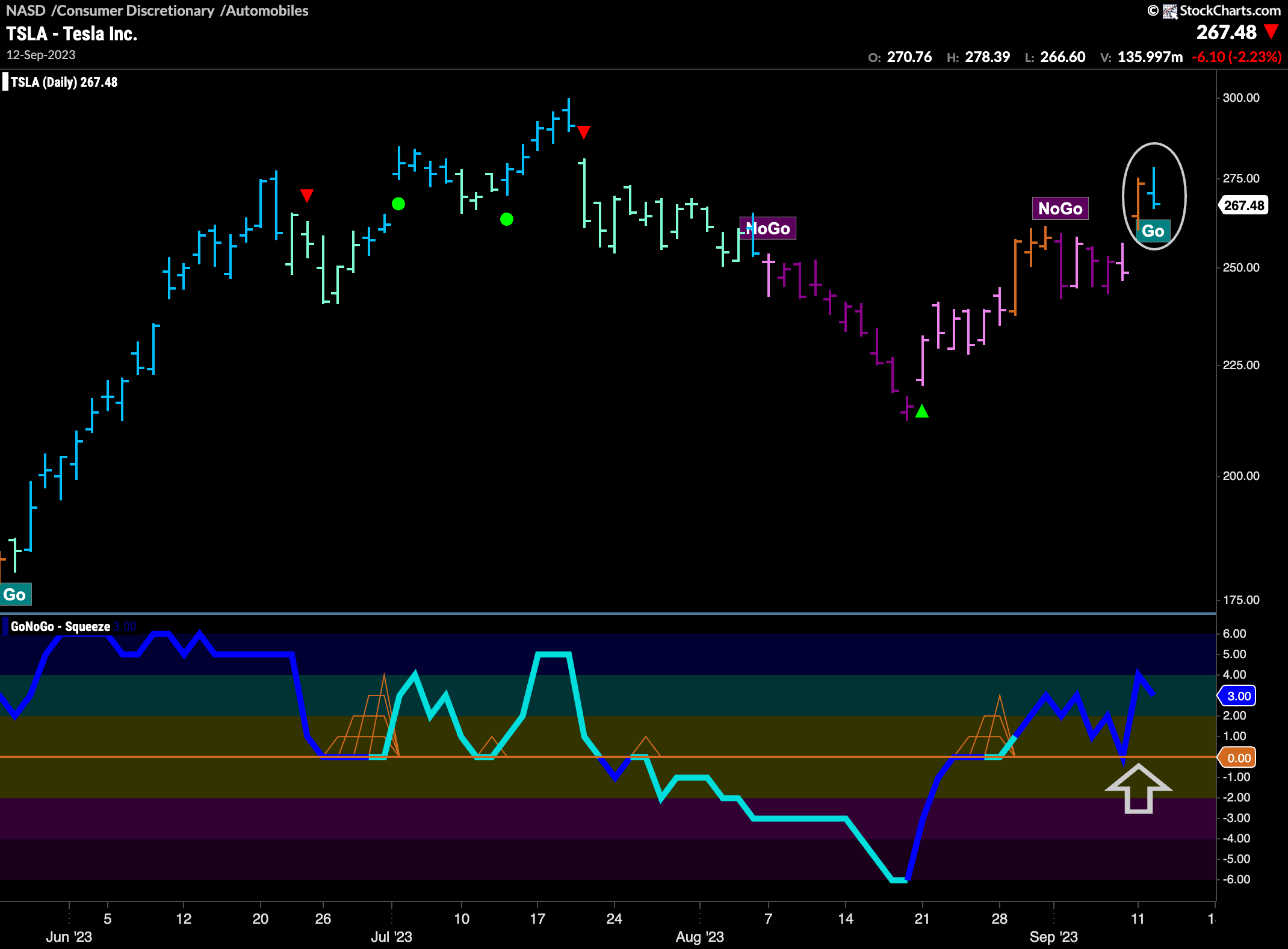Click the StockCharts.com logo icon
The height and width of the screenshot is (949, 1288).
[1169, 11]
